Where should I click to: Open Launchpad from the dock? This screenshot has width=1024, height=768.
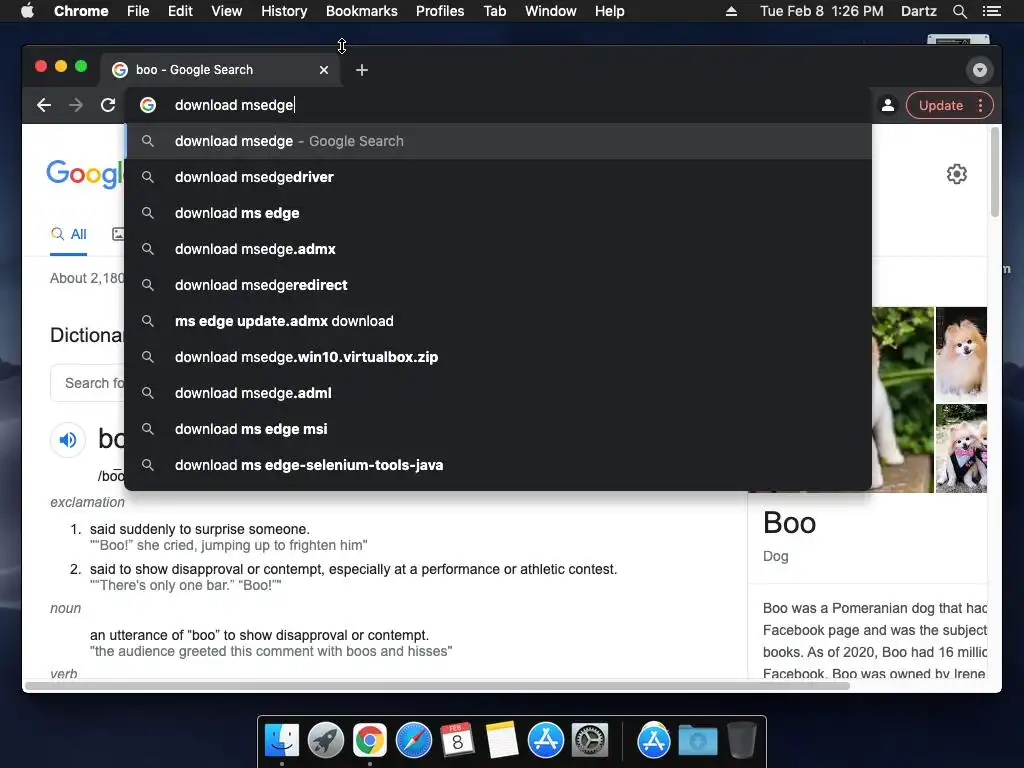click(326, 741)
